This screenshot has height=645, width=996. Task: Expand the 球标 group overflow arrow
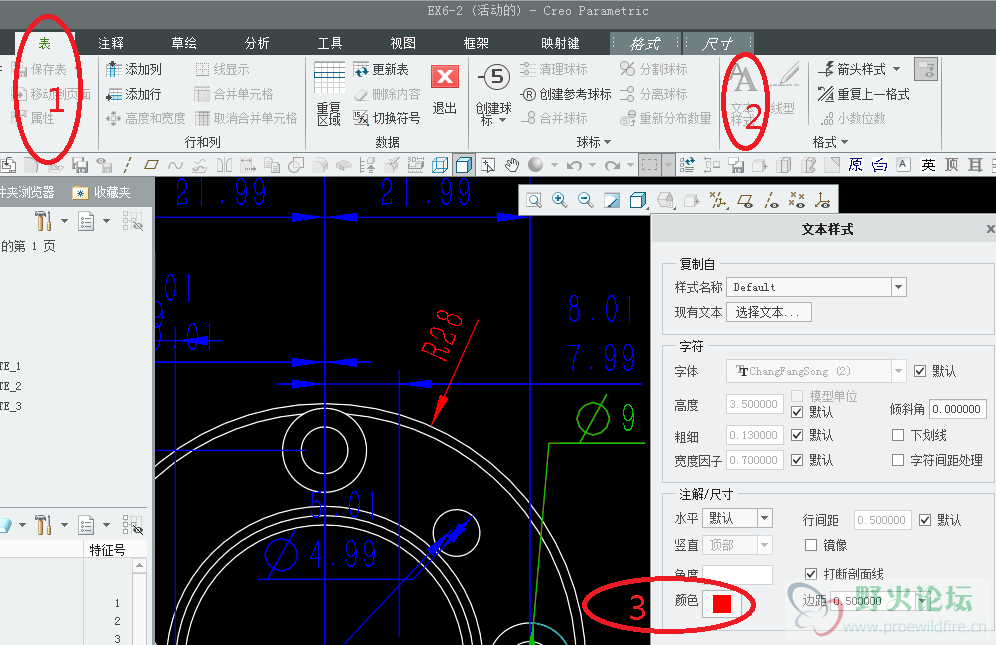pos(608,142)
